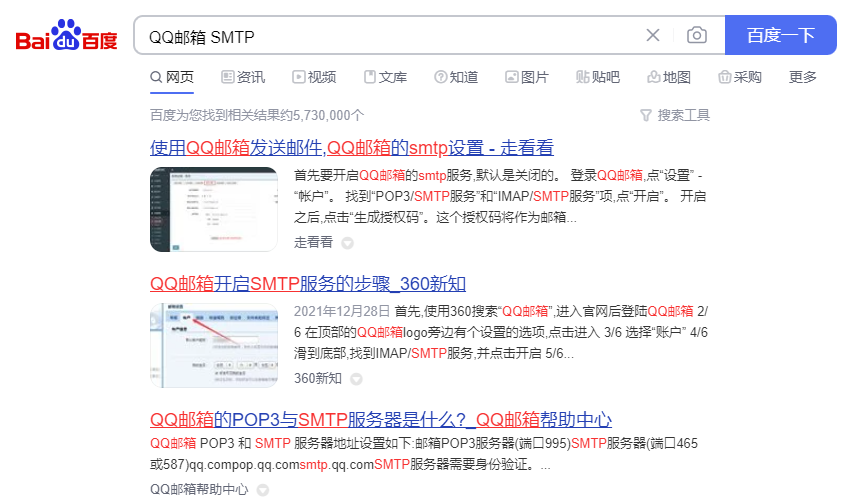Image resolution: width=866 pixels, height=502 pixels.
Task: Clear the search box with the X icon
Action: (x=653, y=35)
